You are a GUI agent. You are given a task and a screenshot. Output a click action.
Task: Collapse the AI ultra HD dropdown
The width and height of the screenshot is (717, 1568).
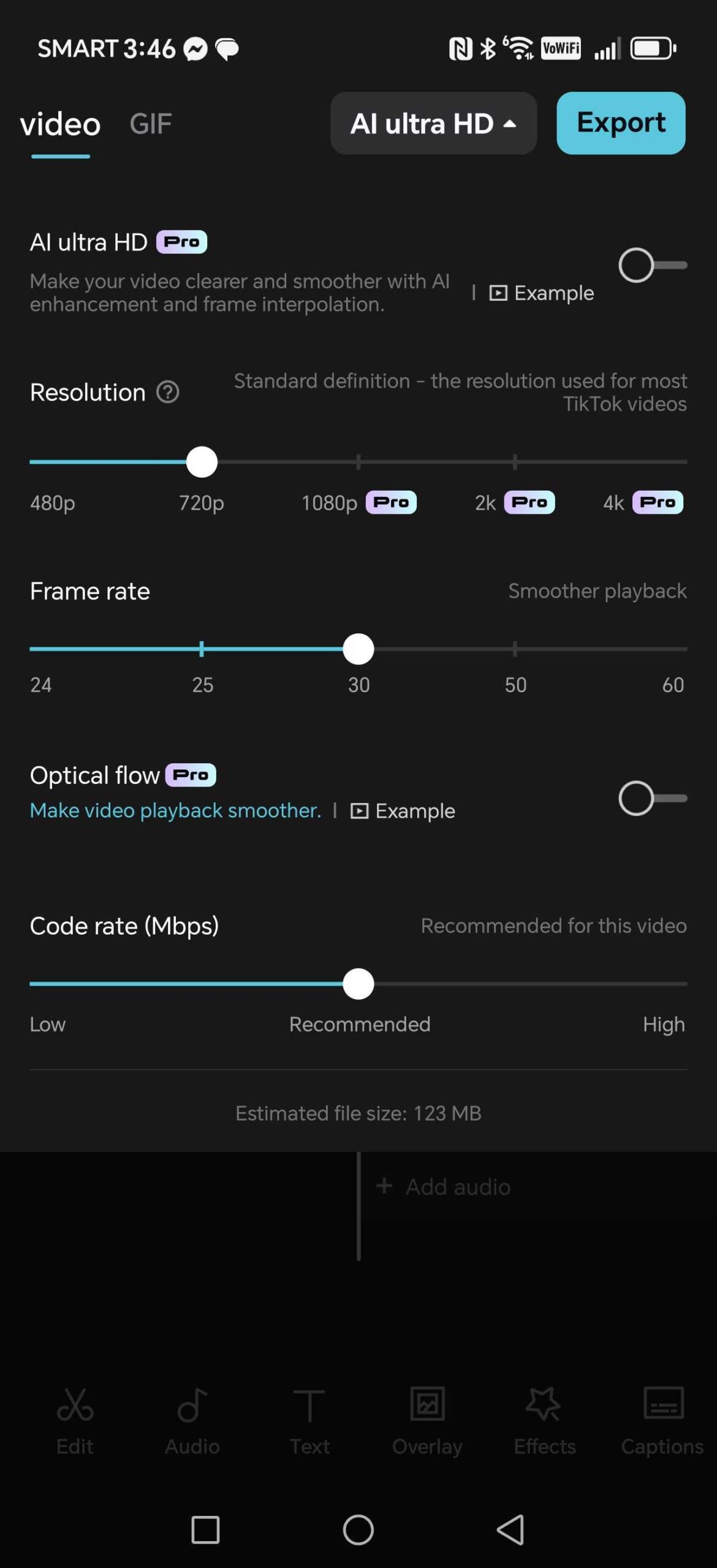(x=433, y=123)
